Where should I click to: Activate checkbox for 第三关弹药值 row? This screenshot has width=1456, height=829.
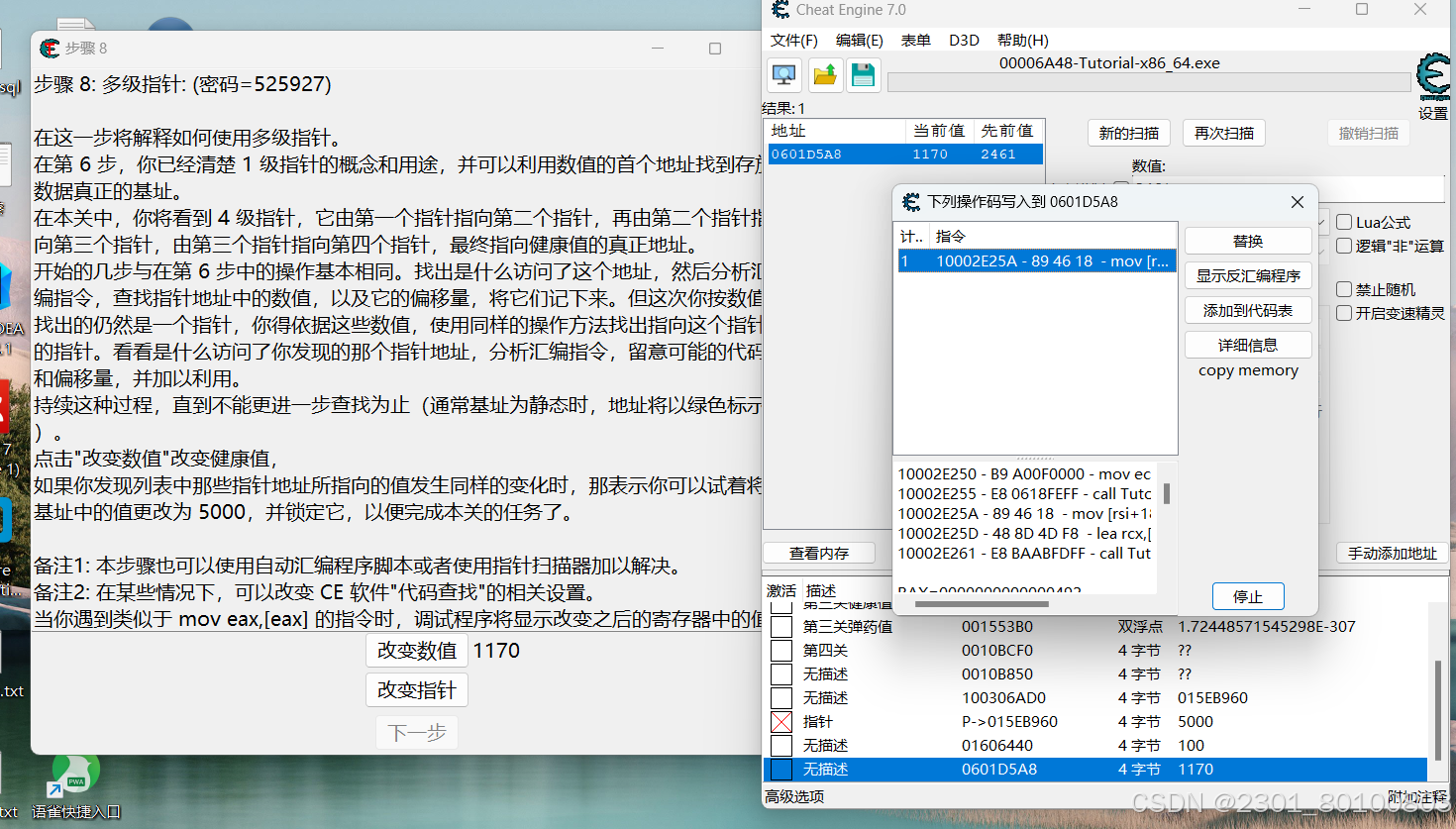[x=781, y=627]
